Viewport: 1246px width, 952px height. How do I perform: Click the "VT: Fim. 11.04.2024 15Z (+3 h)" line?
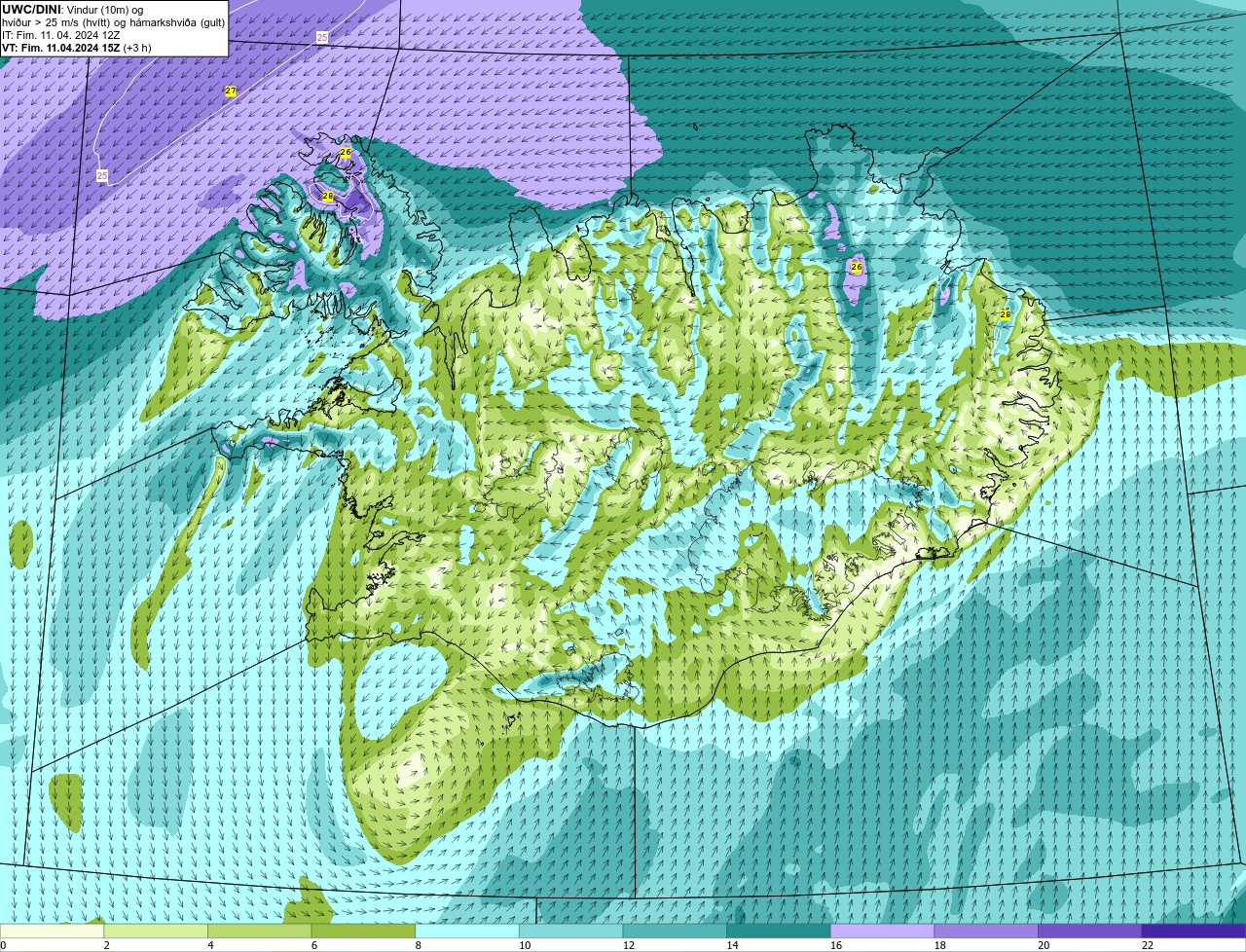77,48
